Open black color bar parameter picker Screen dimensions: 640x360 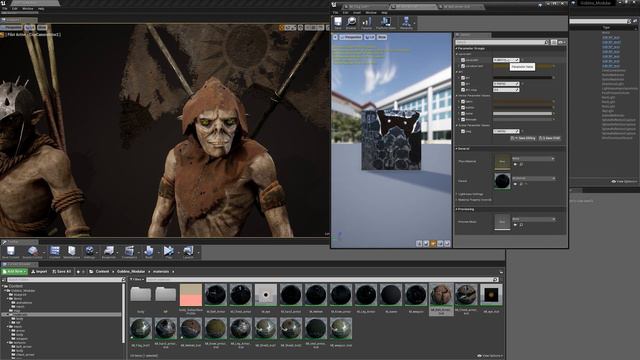(522, 78)
